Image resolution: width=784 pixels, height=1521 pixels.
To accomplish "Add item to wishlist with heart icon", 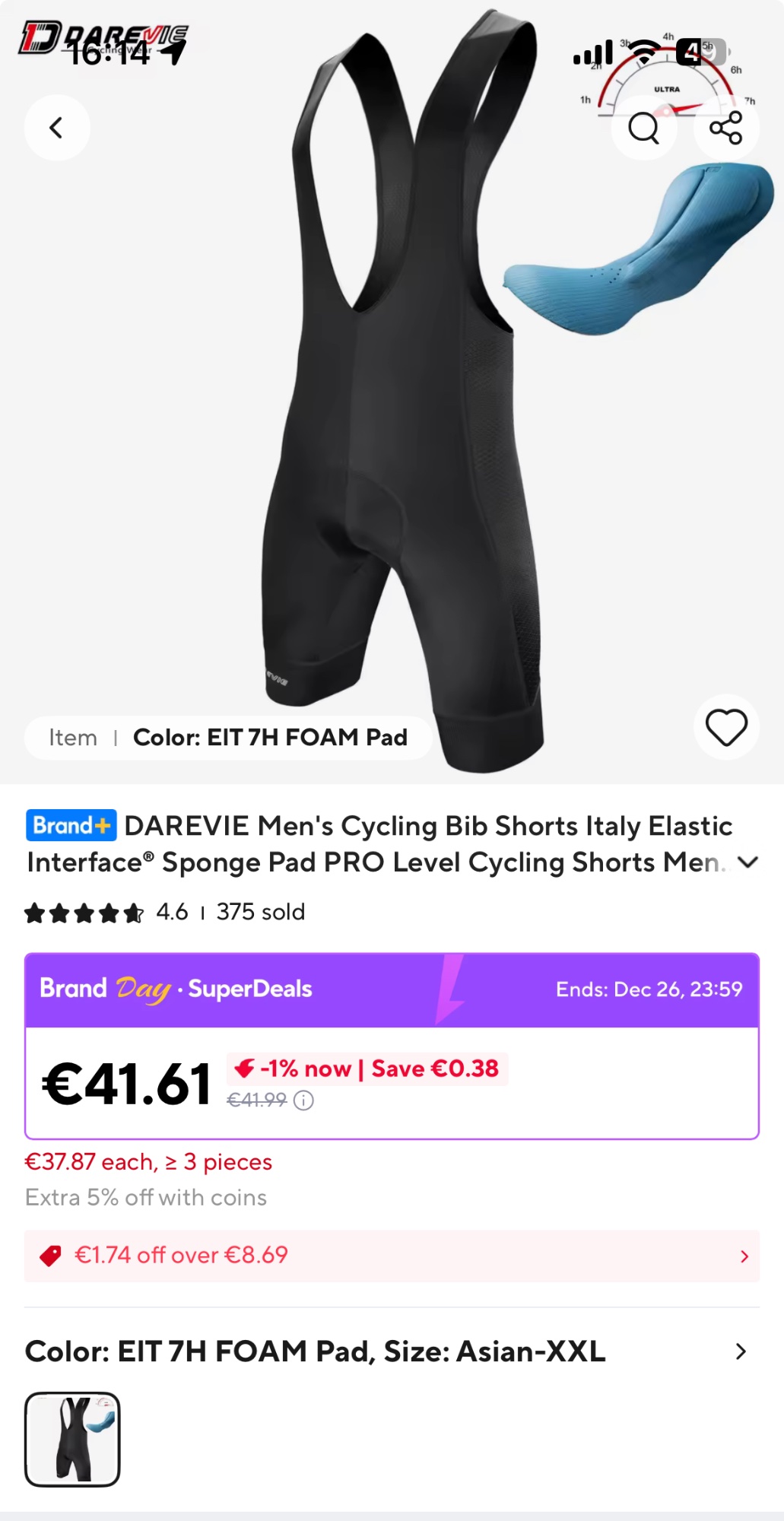I will click(x=726, y=727).
